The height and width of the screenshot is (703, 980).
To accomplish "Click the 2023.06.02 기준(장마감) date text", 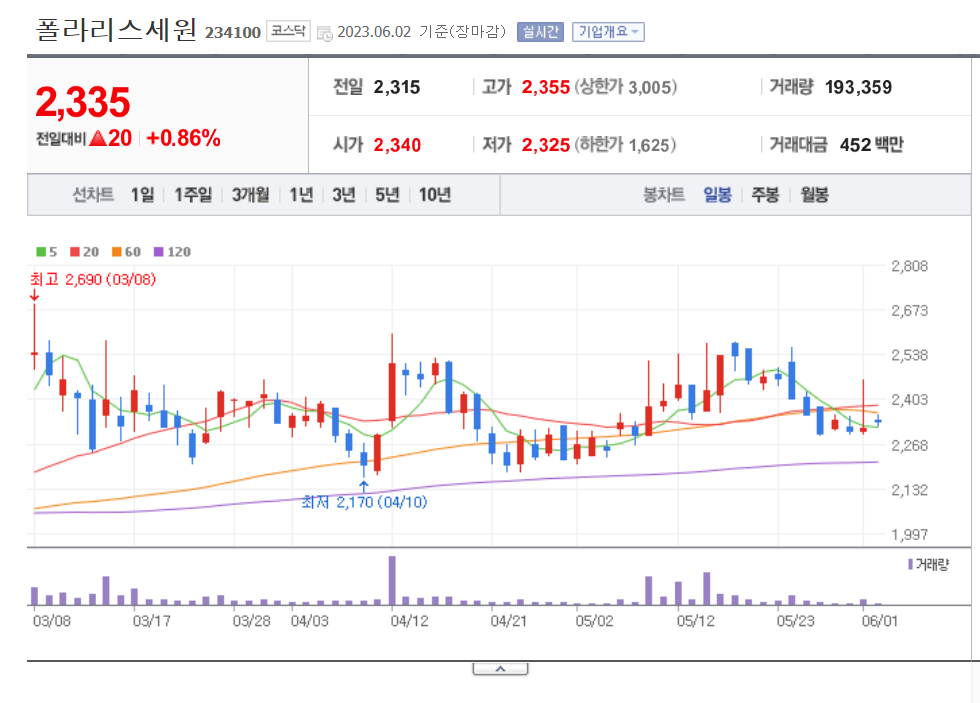I will (421, 32).
